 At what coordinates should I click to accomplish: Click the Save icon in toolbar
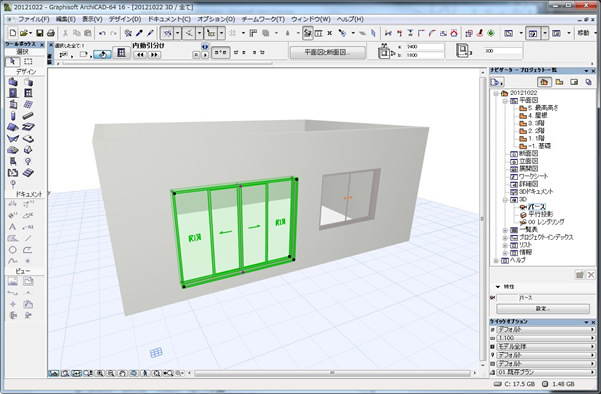(39, 33)
